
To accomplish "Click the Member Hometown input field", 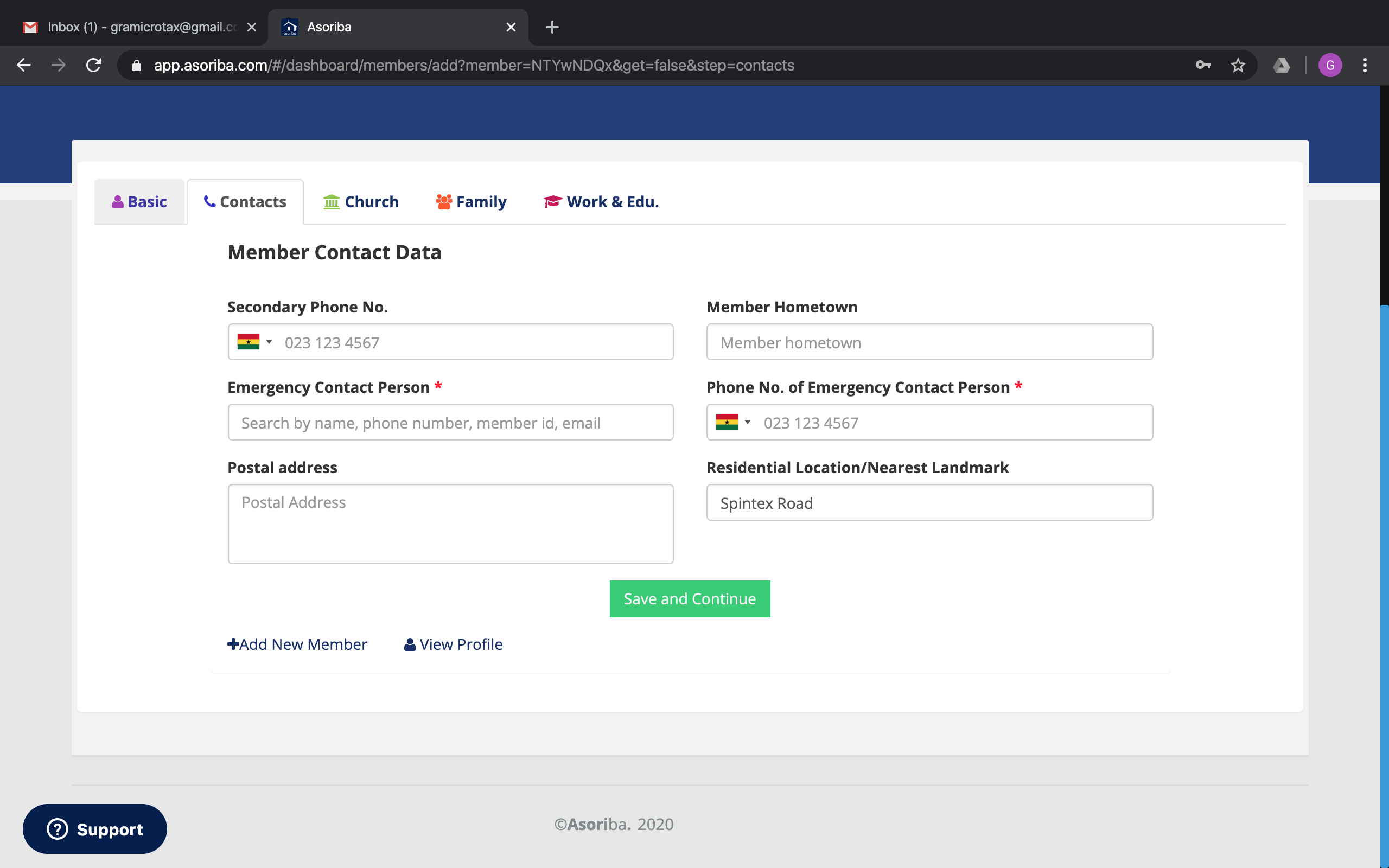I will point(929,342).
